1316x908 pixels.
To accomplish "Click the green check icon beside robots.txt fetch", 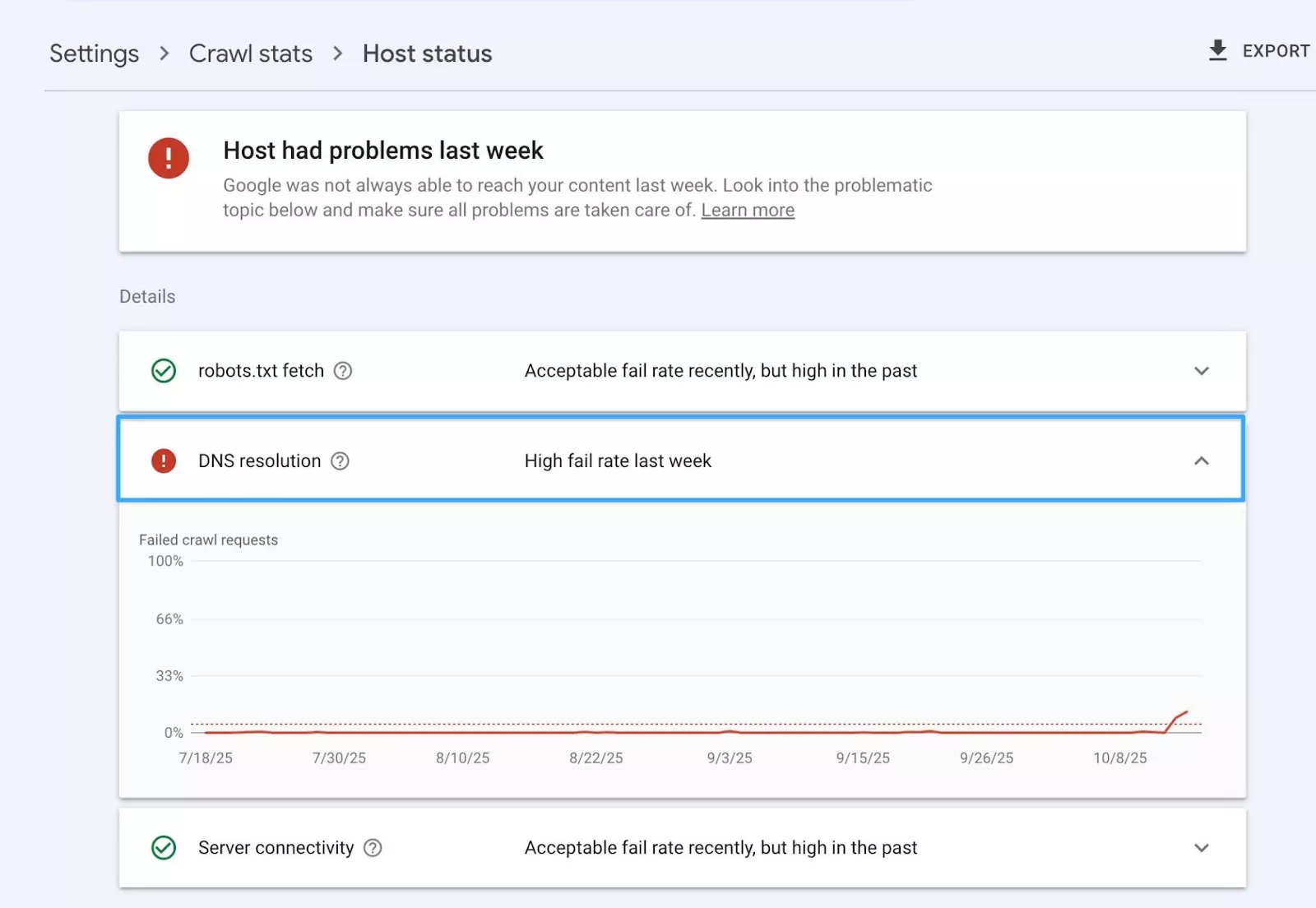I will [164, 371].
